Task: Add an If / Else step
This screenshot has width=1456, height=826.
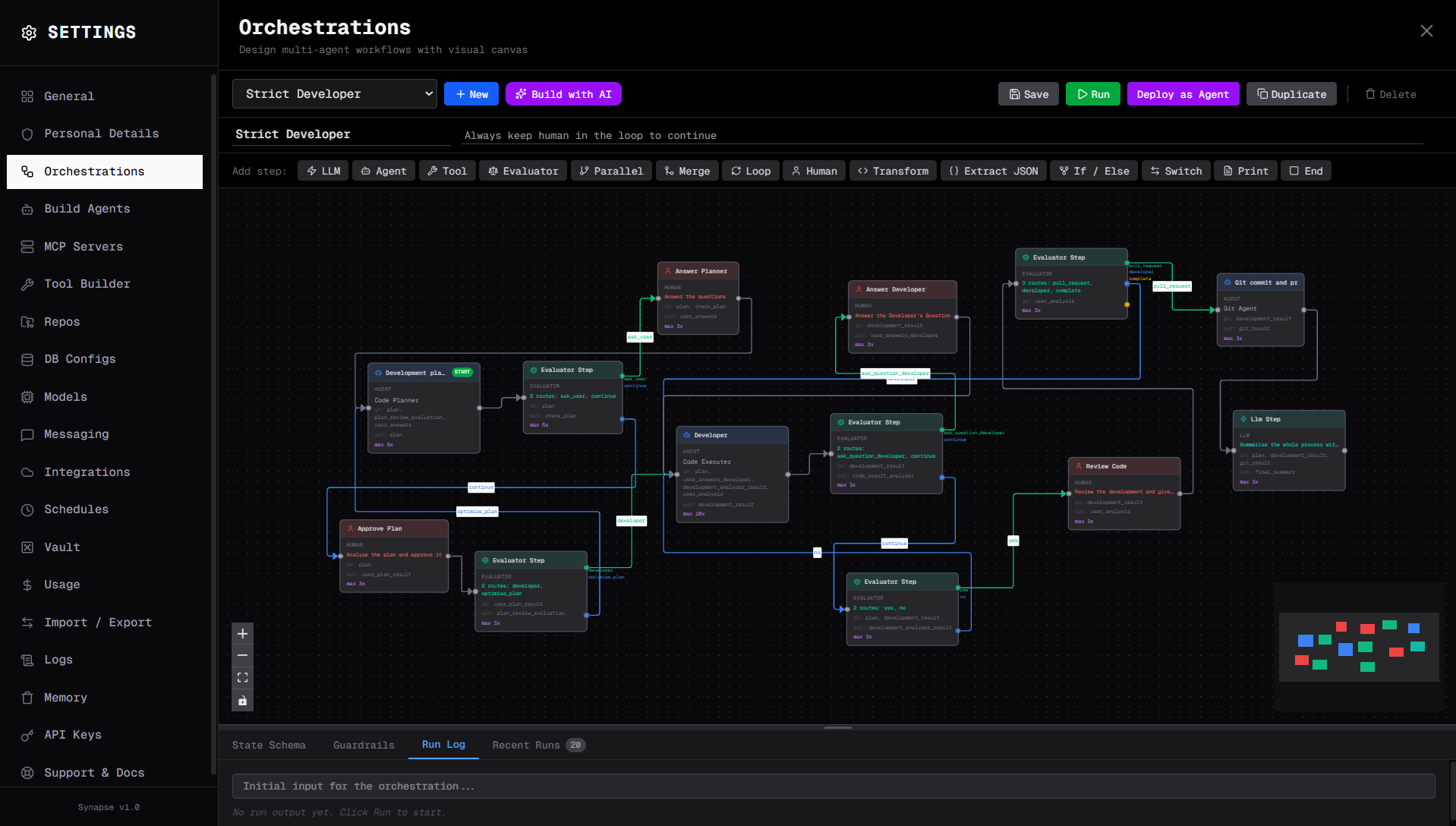Action: (x=1094, y=171)
